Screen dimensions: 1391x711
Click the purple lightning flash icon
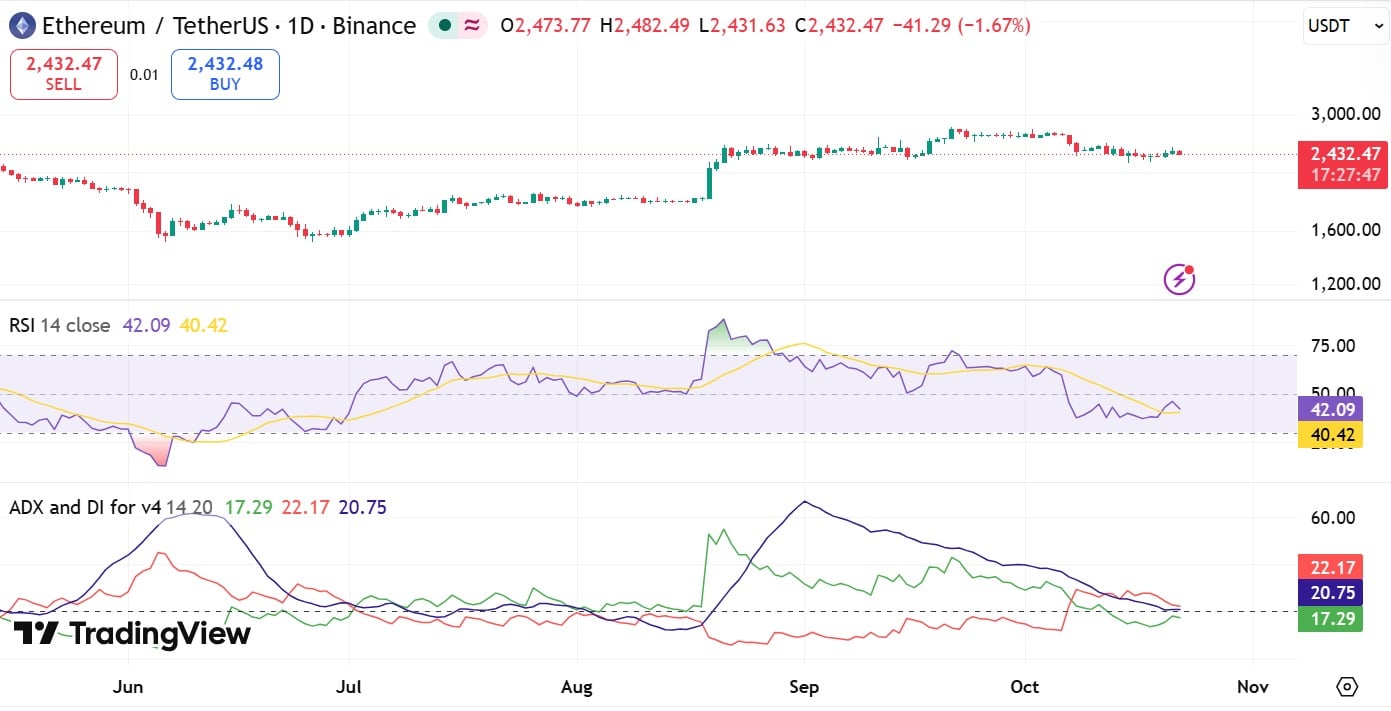(1180, 279)
